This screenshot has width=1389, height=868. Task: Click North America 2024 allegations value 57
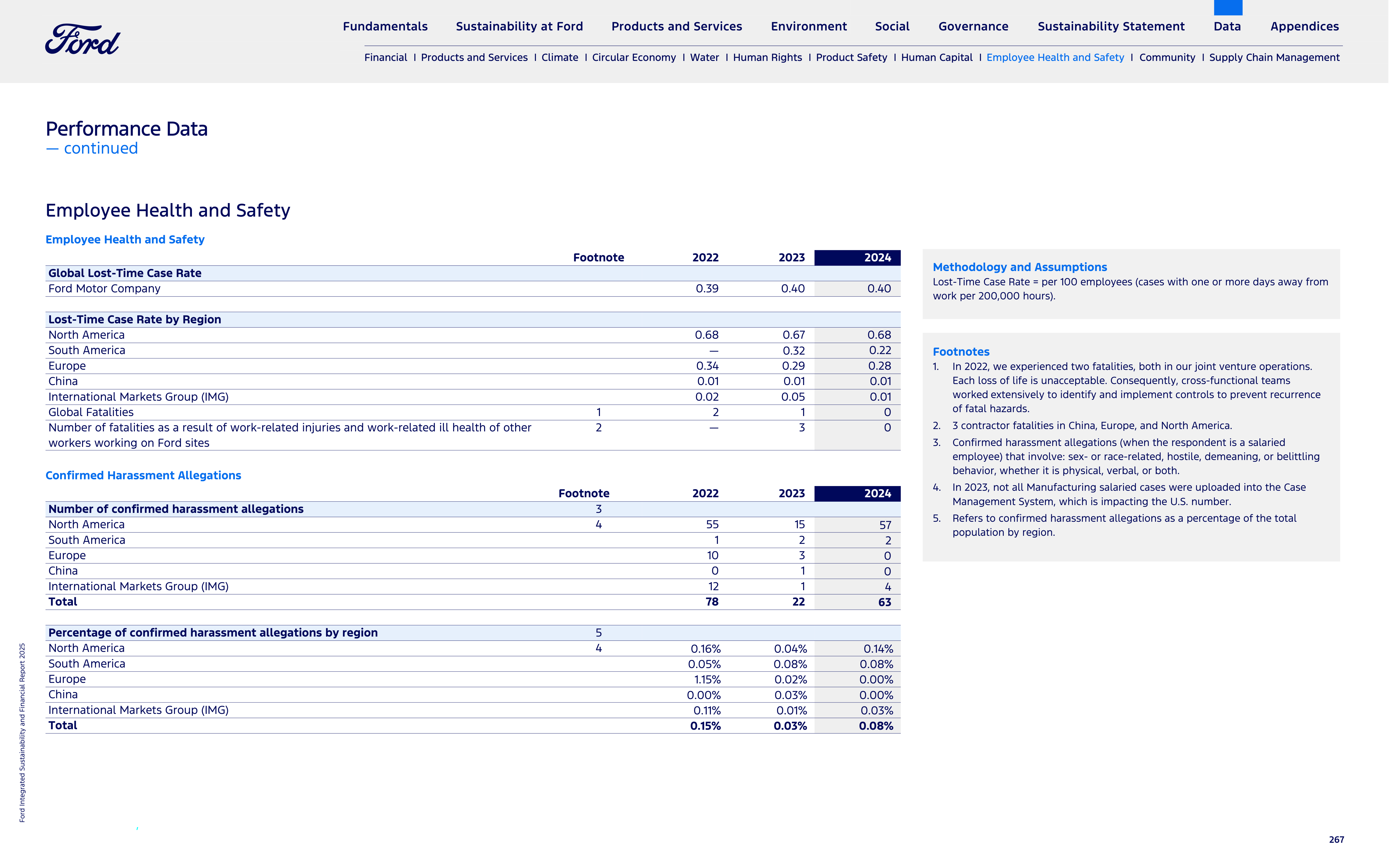point(885,525)
